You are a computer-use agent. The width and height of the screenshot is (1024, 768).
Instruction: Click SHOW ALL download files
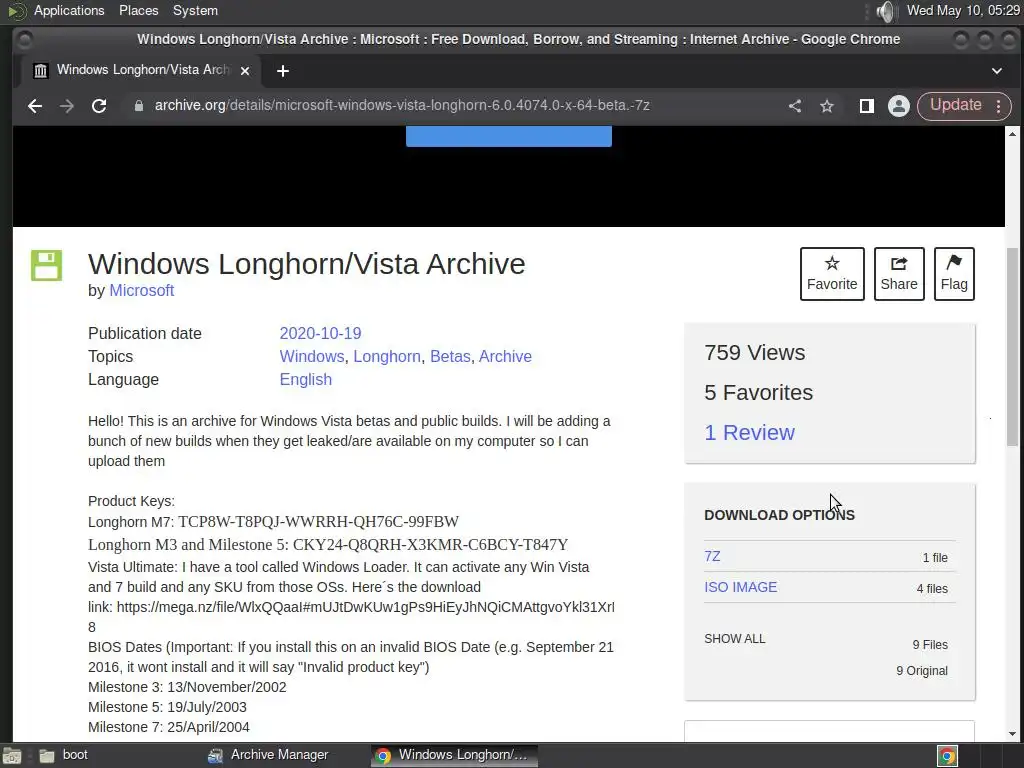coord(734,639)
